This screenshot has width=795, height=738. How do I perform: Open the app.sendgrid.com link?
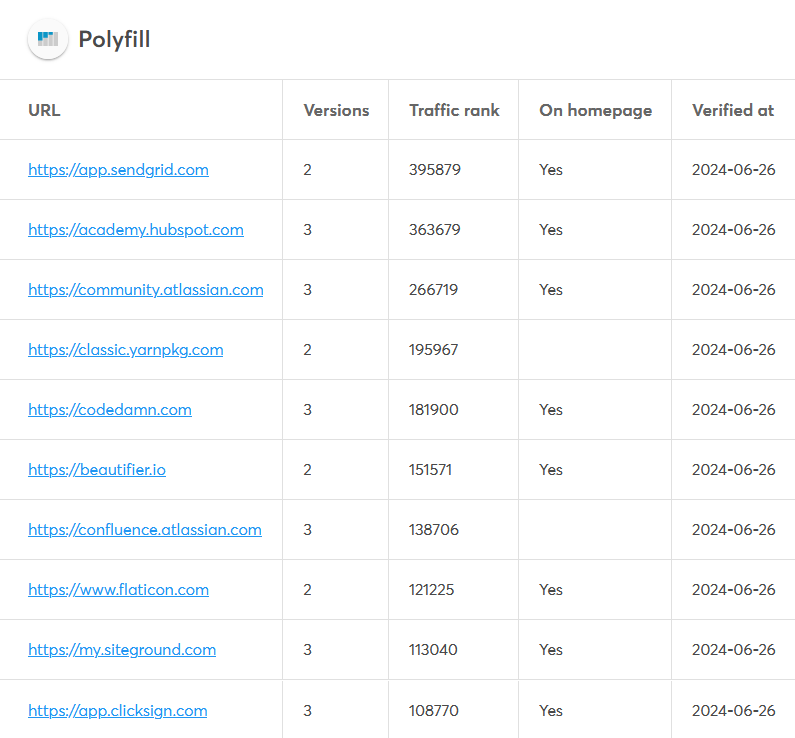118,170
